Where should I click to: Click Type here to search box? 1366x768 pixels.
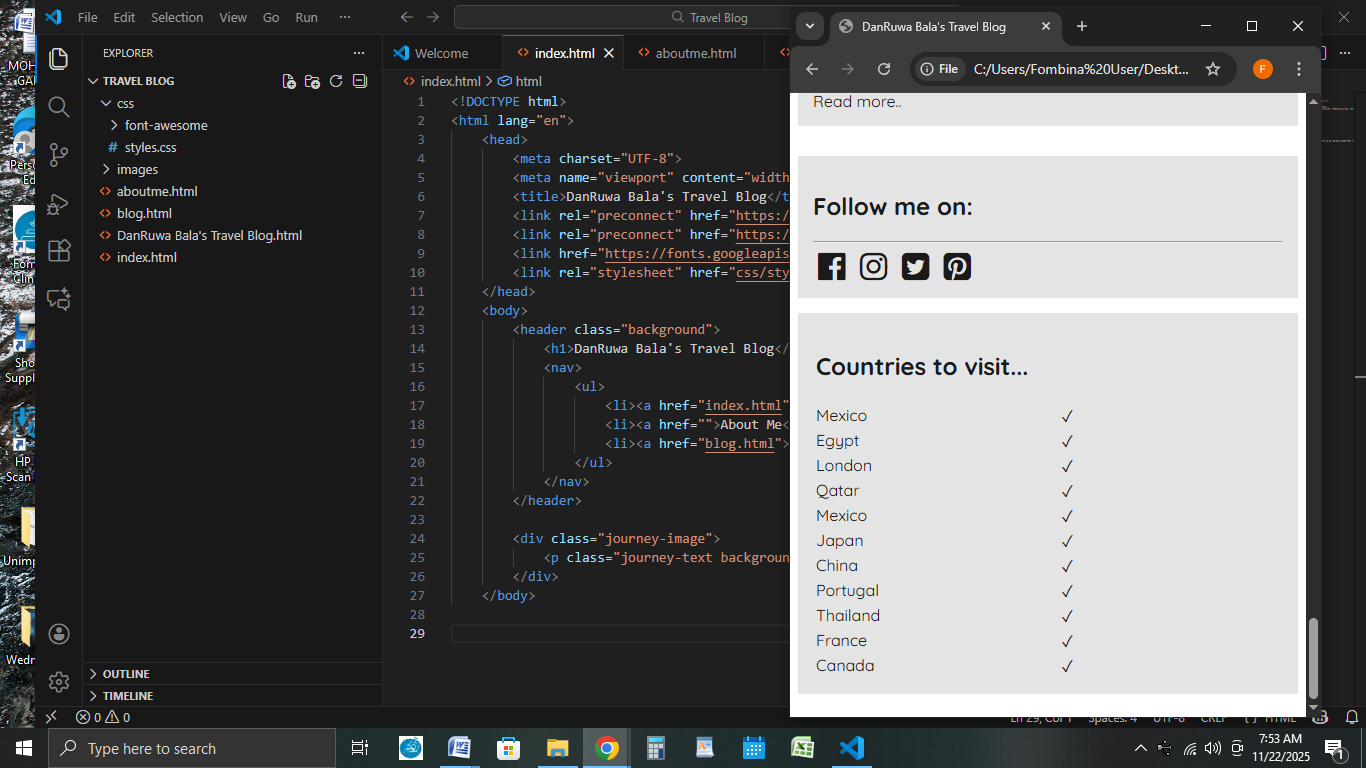192,748
